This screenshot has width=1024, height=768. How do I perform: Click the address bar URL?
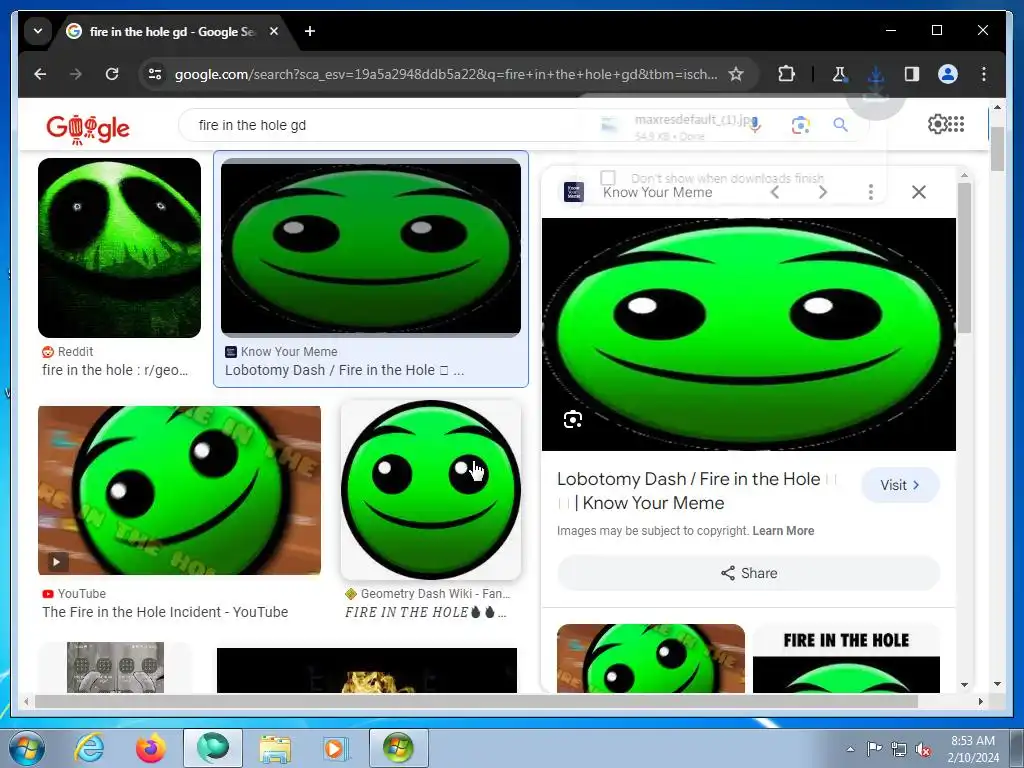pos(445,74)
